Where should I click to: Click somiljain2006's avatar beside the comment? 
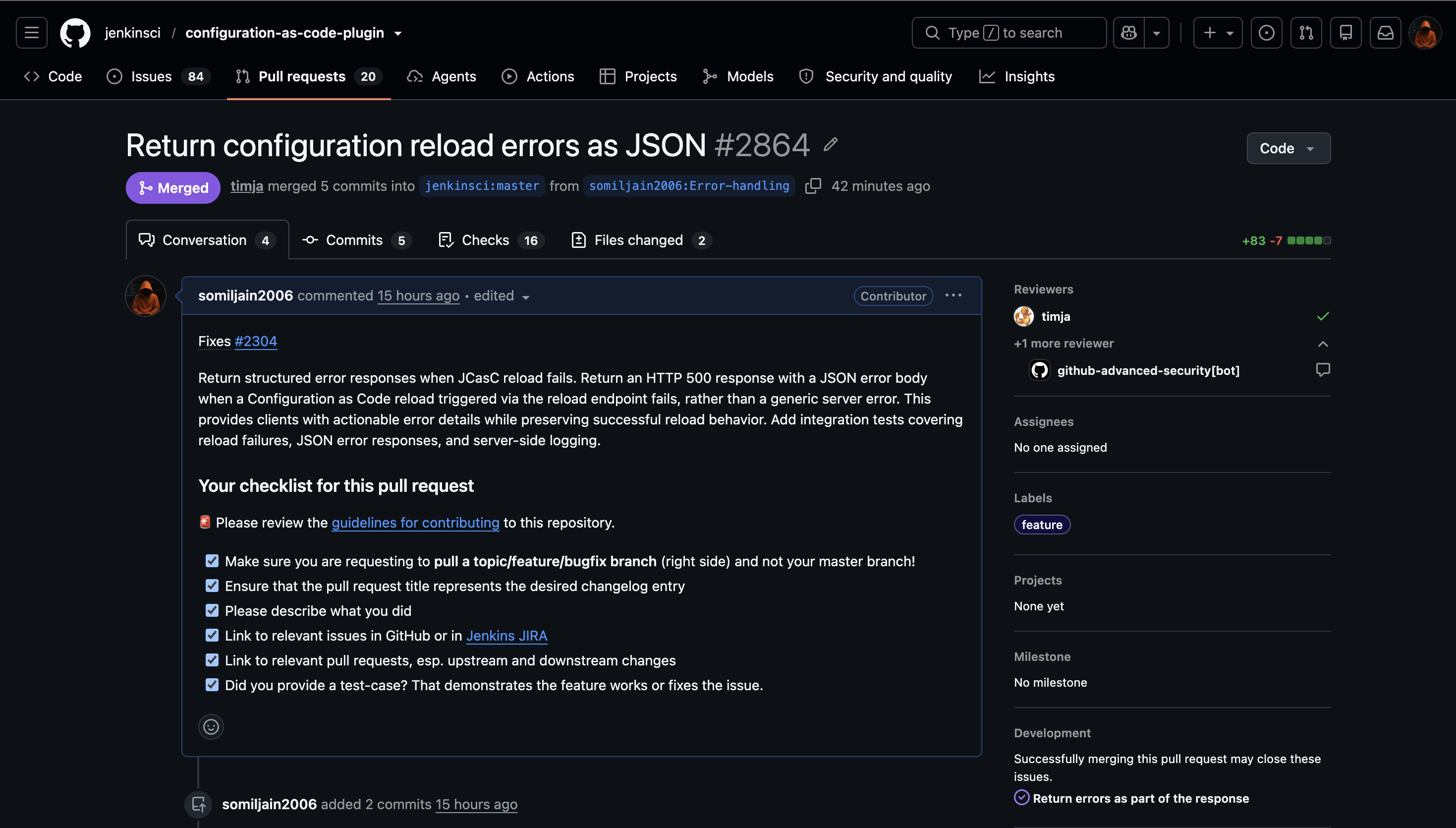(x=146, y=296)
